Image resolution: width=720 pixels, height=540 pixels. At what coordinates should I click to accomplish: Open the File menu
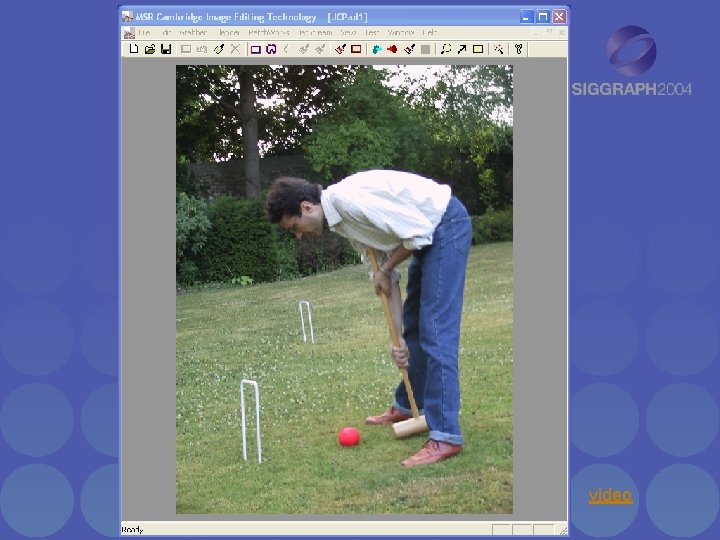[x=144, y=33]
